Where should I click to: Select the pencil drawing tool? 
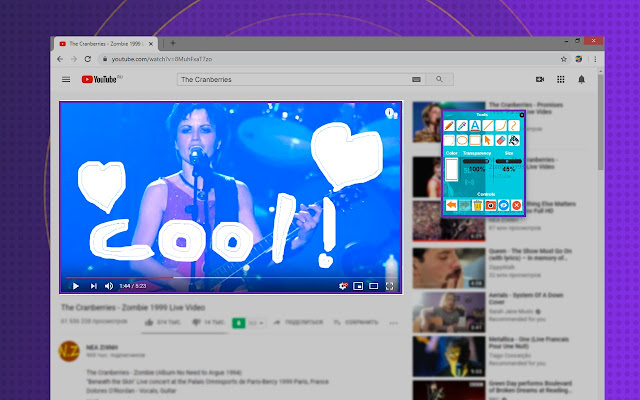pyautogui.click(x=449, y=126)
